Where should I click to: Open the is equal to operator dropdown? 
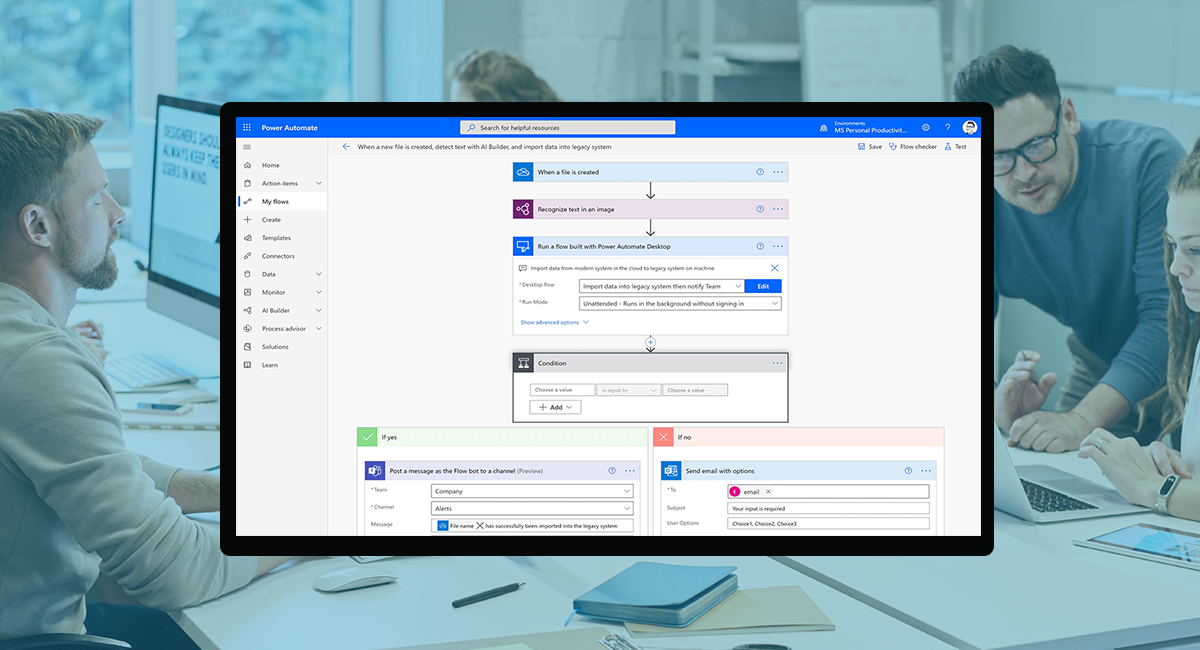[x=629, y=390]
